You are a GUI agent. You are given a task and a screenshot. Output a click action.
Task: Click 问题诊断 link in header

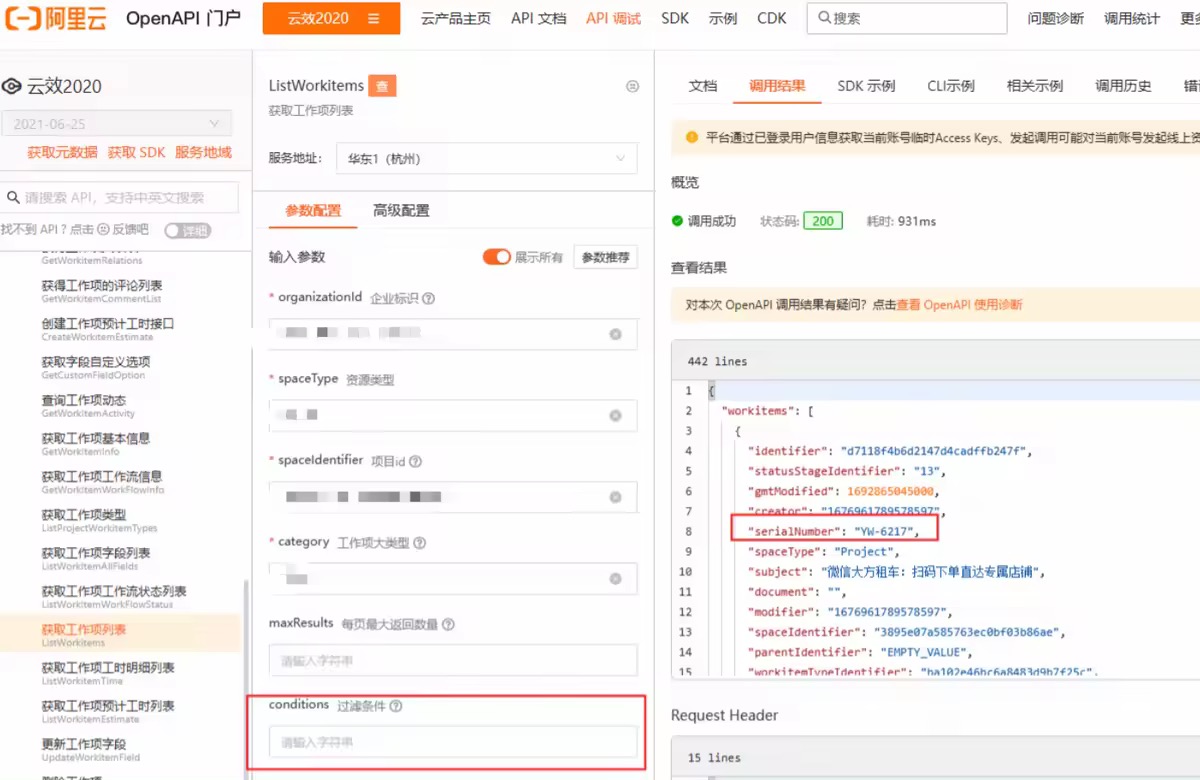pyautogui.click(x=1056, y=18)
